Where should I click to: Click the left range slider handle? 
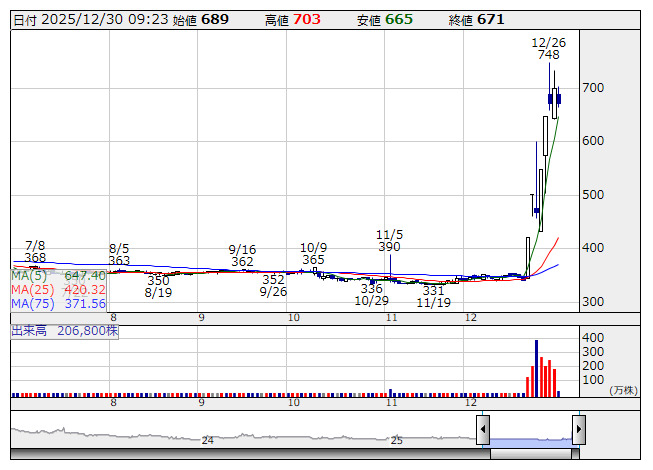click(x=482, y=431)
